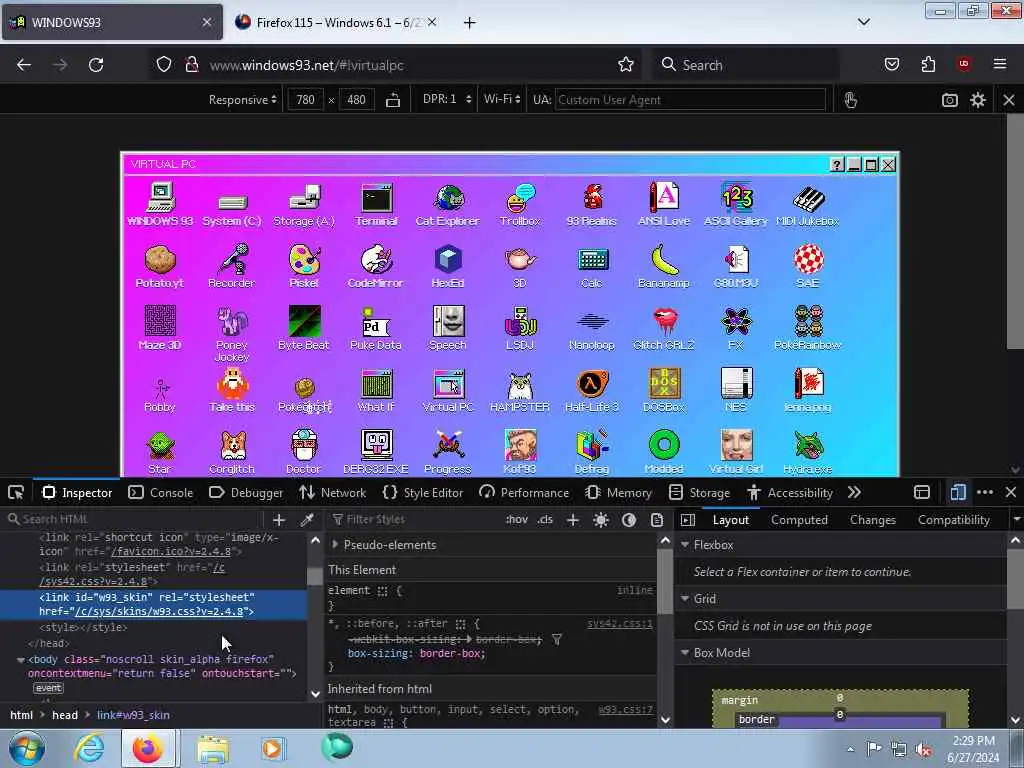Switch to the Computed tab

(x=799, y=520)
